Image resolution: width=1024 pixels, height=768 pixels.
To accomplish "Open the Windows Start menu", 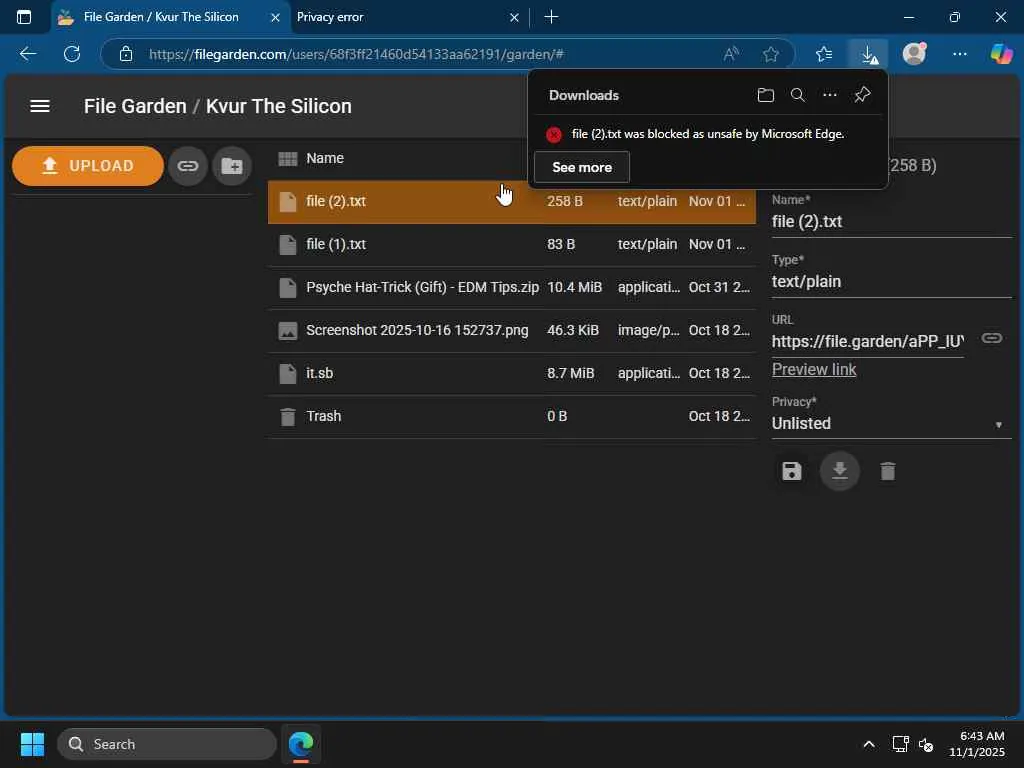I will (x=32, y=744).
